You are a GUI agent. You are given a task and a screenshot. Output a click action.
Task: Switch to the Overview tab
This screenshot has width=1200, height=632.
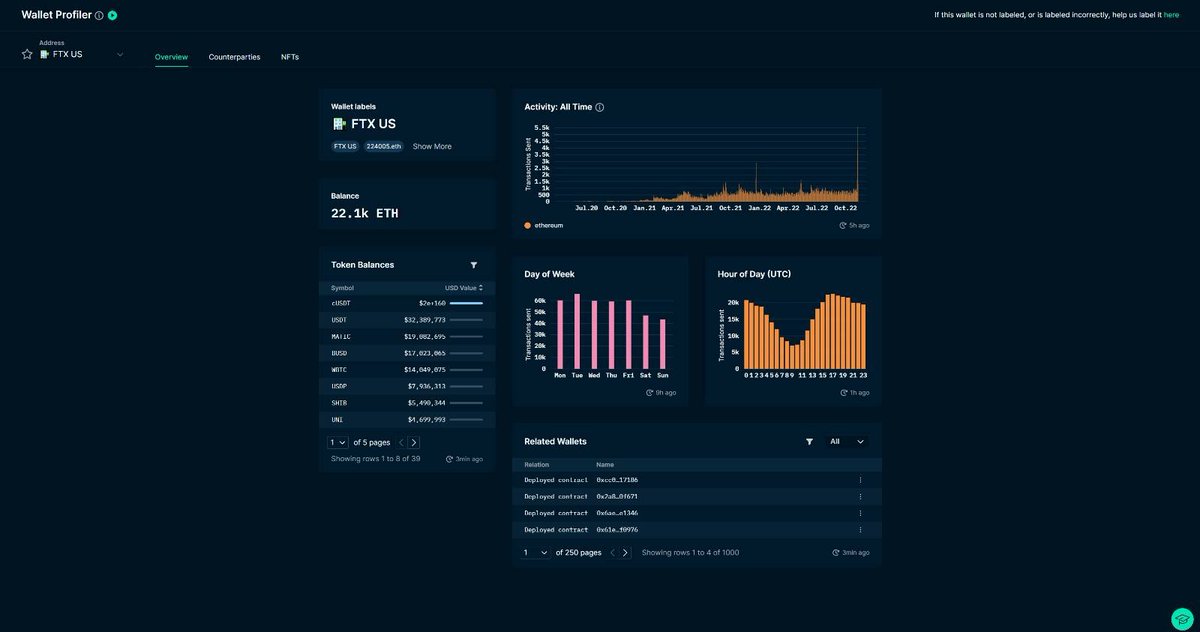coord(171,57)
